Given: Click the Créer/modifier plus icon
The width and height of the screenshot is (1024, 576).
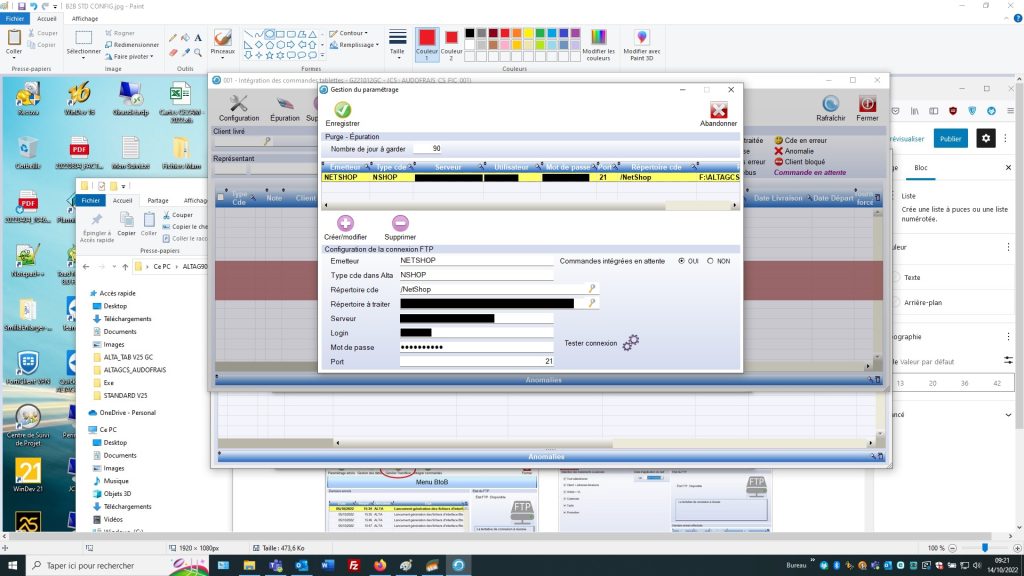Looking at the screenshot, I should click(x=345, y=224).
